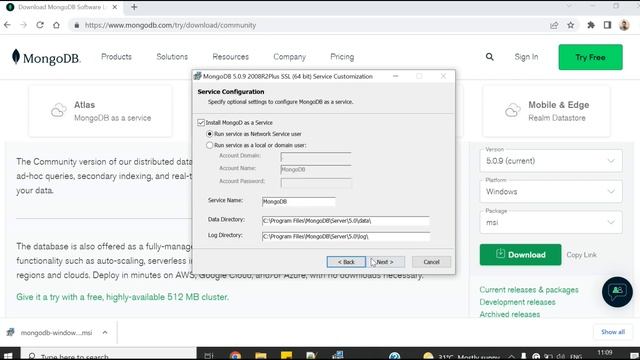
Task: Open the Solutions menu
Action: pyautogui.click(x=172, y=57)
